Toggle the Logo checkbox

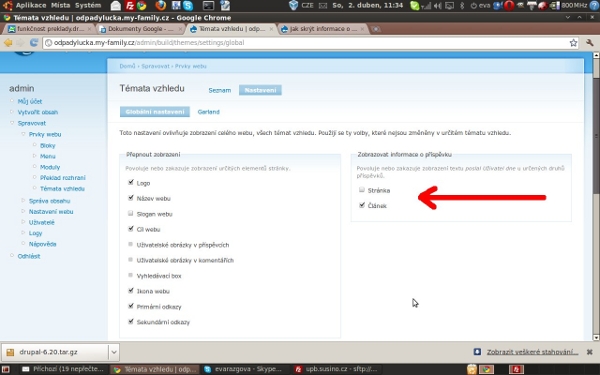[x=131, y=183]
